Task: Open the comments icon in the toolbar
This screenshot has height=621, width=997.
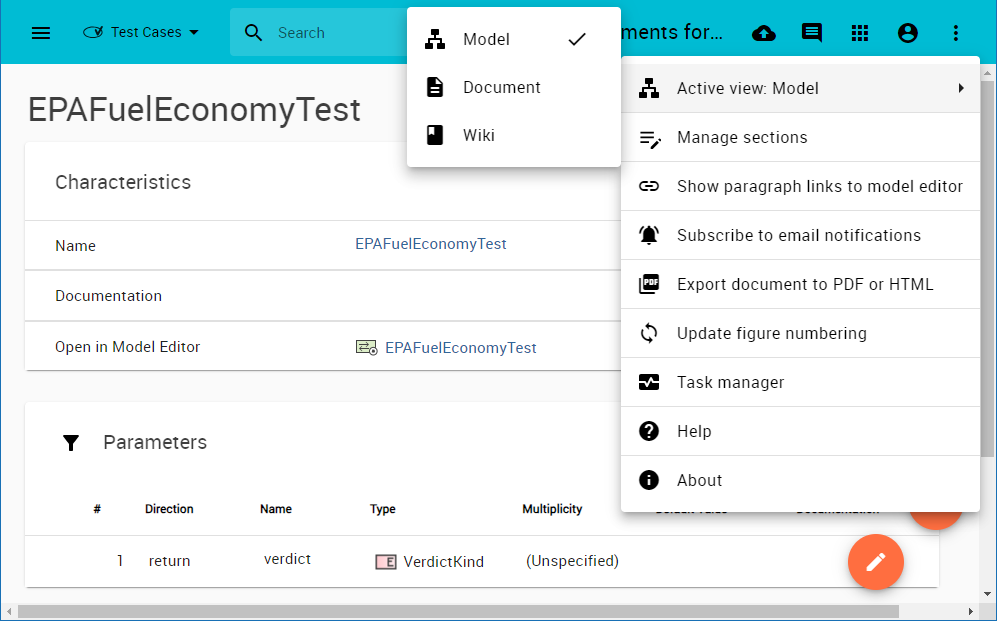Action: (x=812, y=33)
